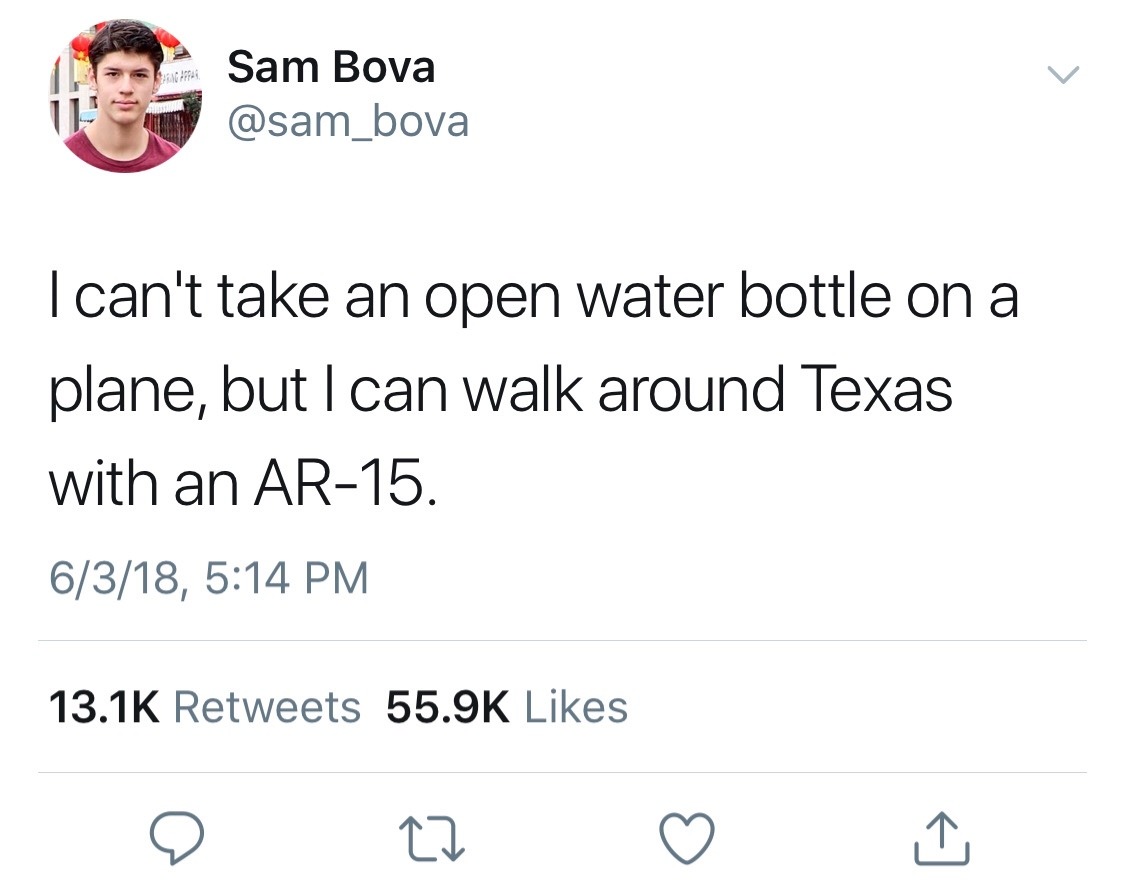1125x892 pixels.
Task: Like the tweet with the heart icon
Action: (687, 837)
